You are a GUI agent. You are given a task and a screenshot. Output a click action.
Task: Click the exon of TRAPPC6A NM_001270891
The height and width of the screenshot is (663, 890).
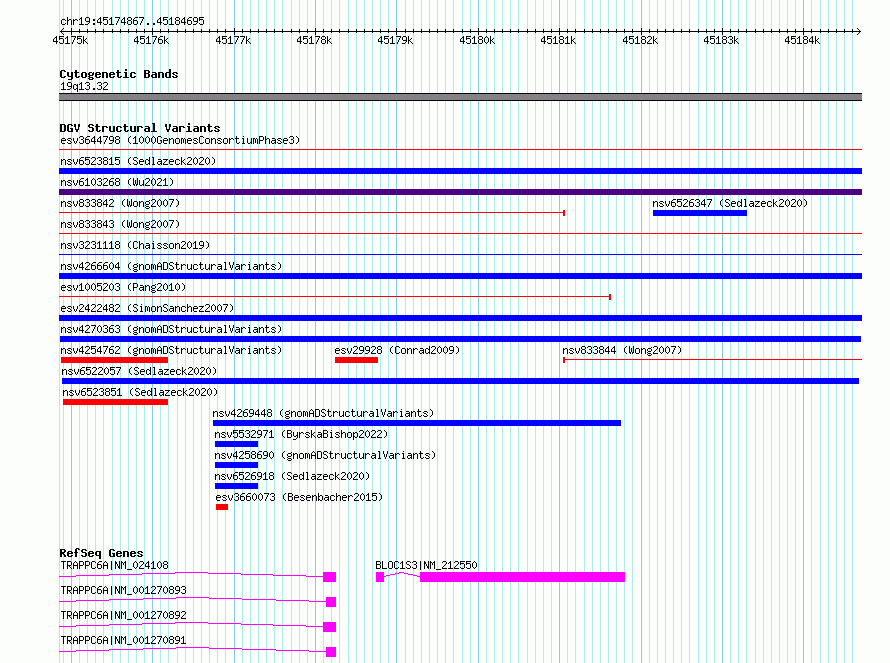pos(331,652)
